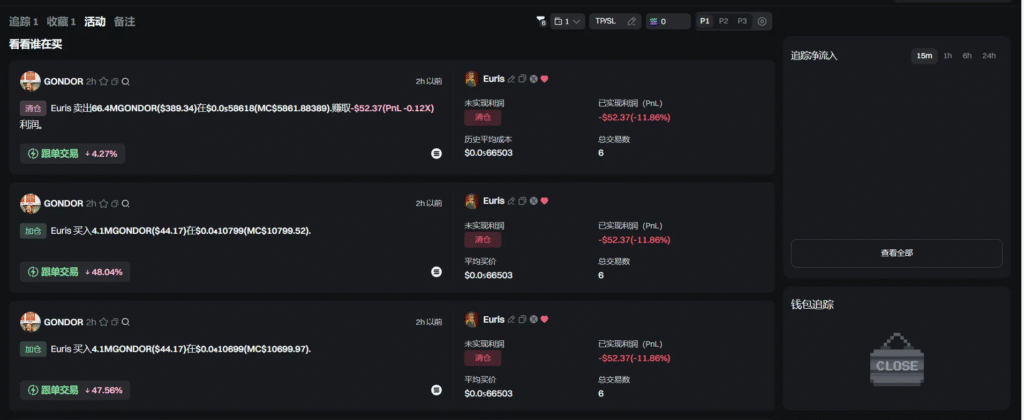1024x420 pixels.
Task: Click the 查看全部 button
Action: (896, 253)
